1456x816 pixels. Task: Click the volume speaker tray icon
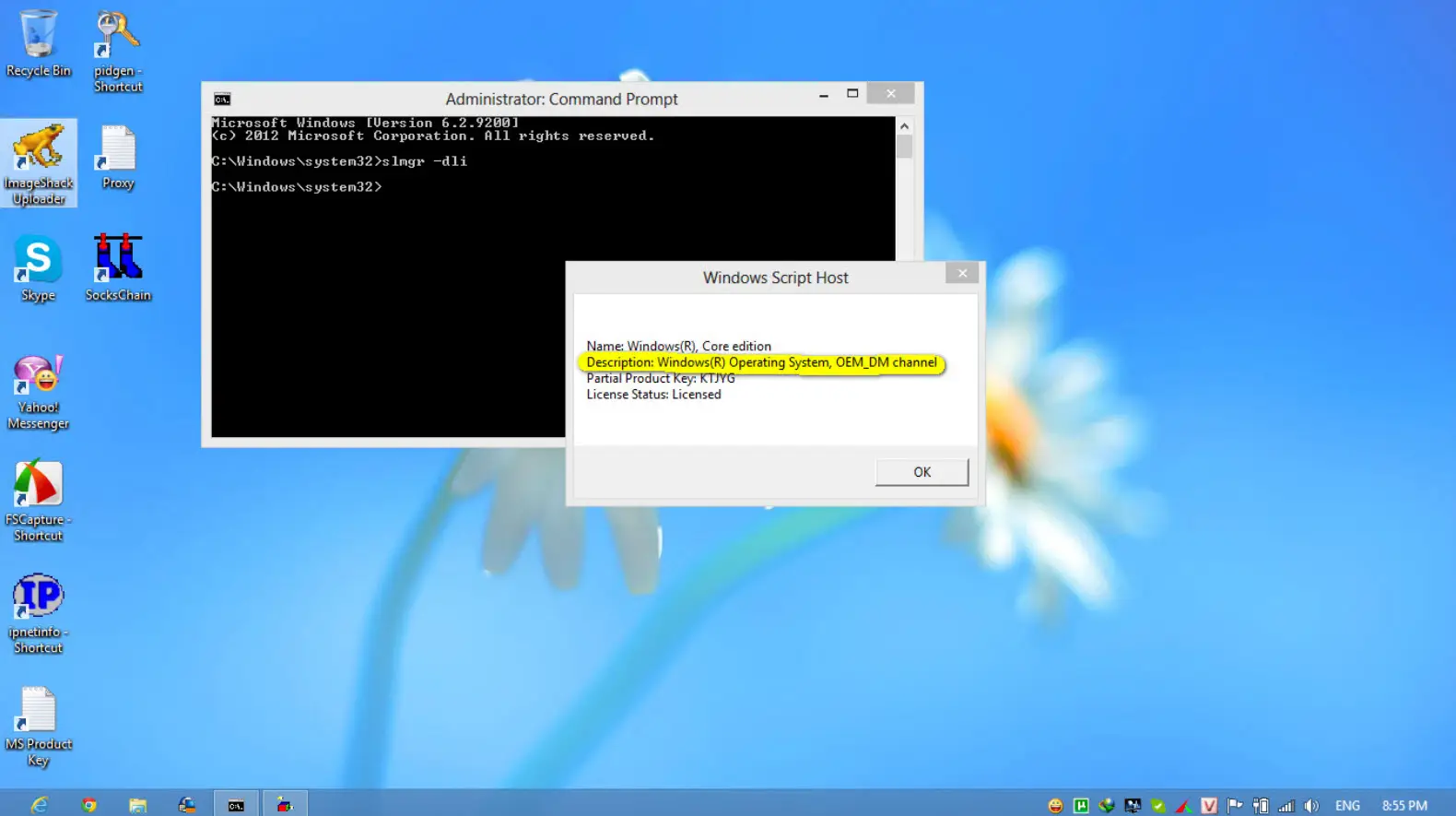(1311, 806)
